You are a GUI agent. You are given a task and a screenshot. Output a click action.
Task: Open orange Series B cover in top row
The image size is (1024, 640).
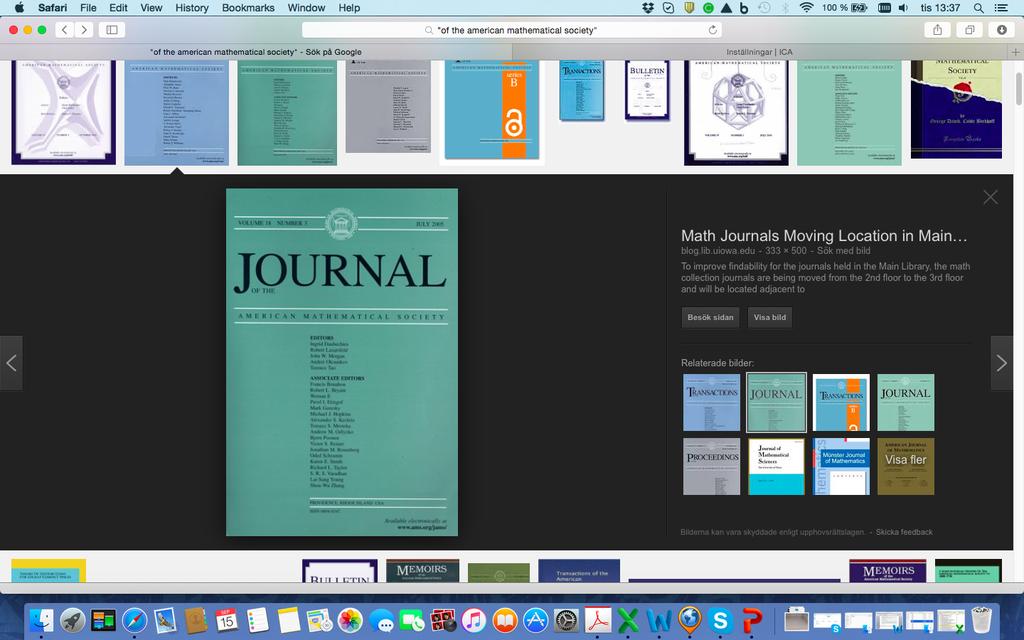click(x=492, y=110)
